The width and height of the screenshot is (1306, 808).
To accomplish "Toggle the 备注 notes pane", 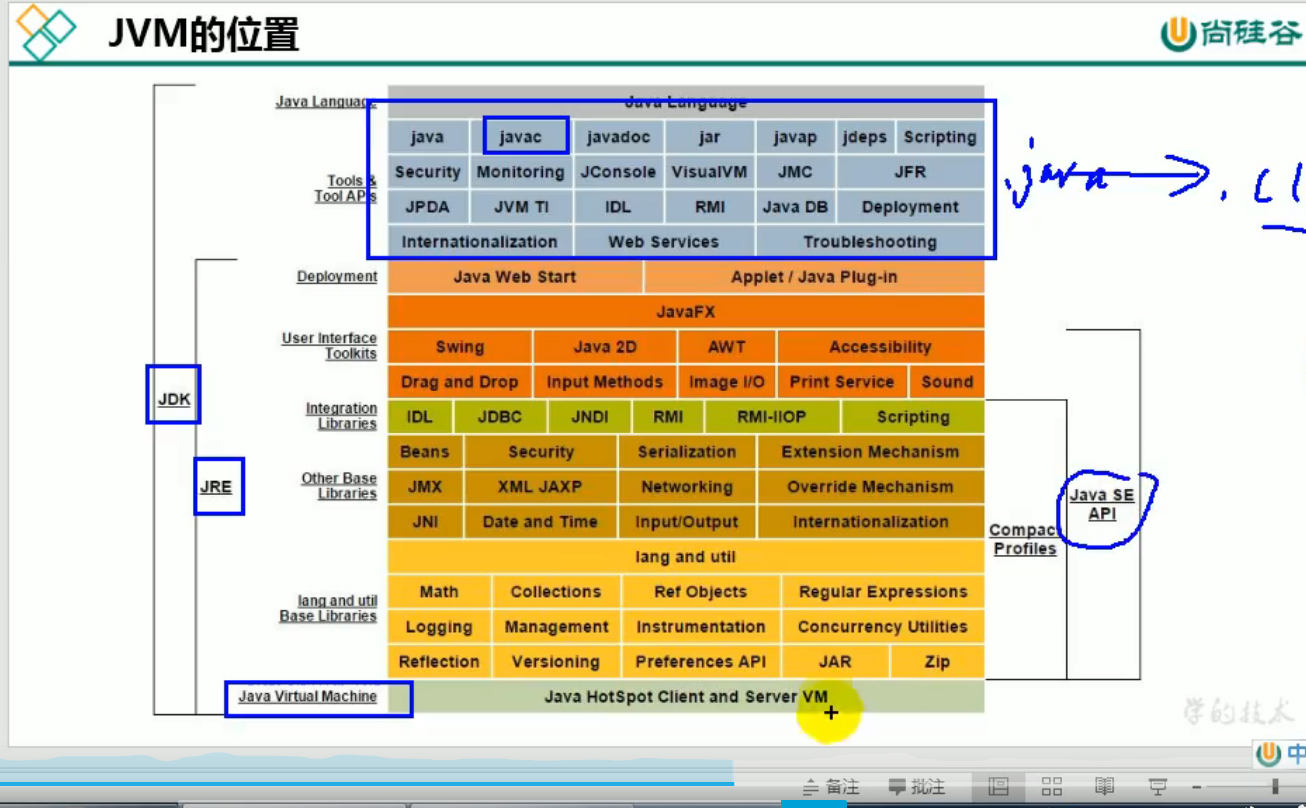I will [831, 787].
